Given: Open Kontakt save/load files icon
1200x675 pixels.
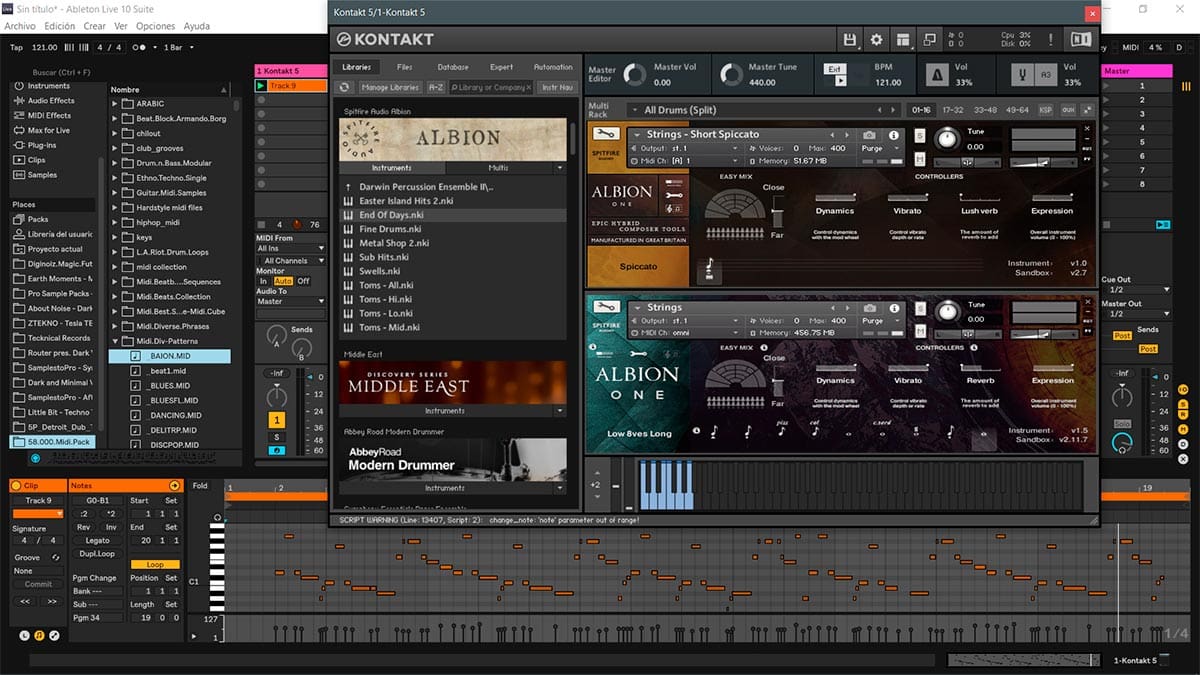Looking at the screenshot, I should click(x=851, y=39).
